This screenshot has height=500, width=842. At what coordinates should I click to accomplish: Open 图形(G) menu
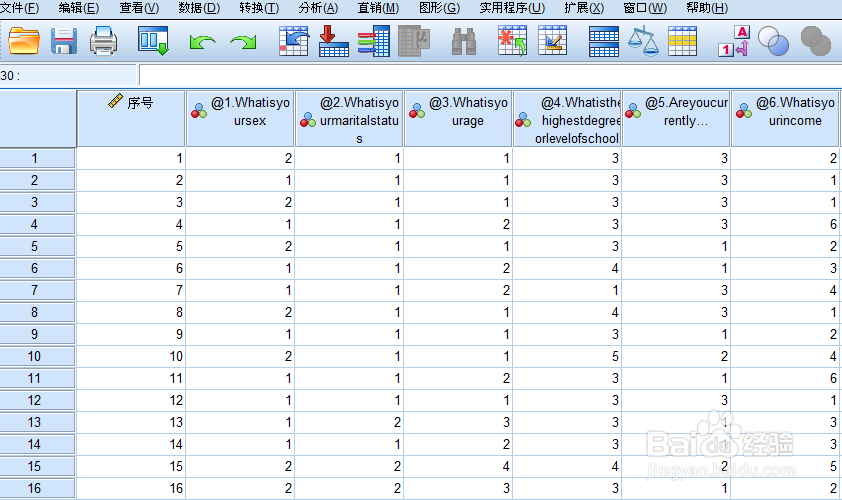point(439,8)
